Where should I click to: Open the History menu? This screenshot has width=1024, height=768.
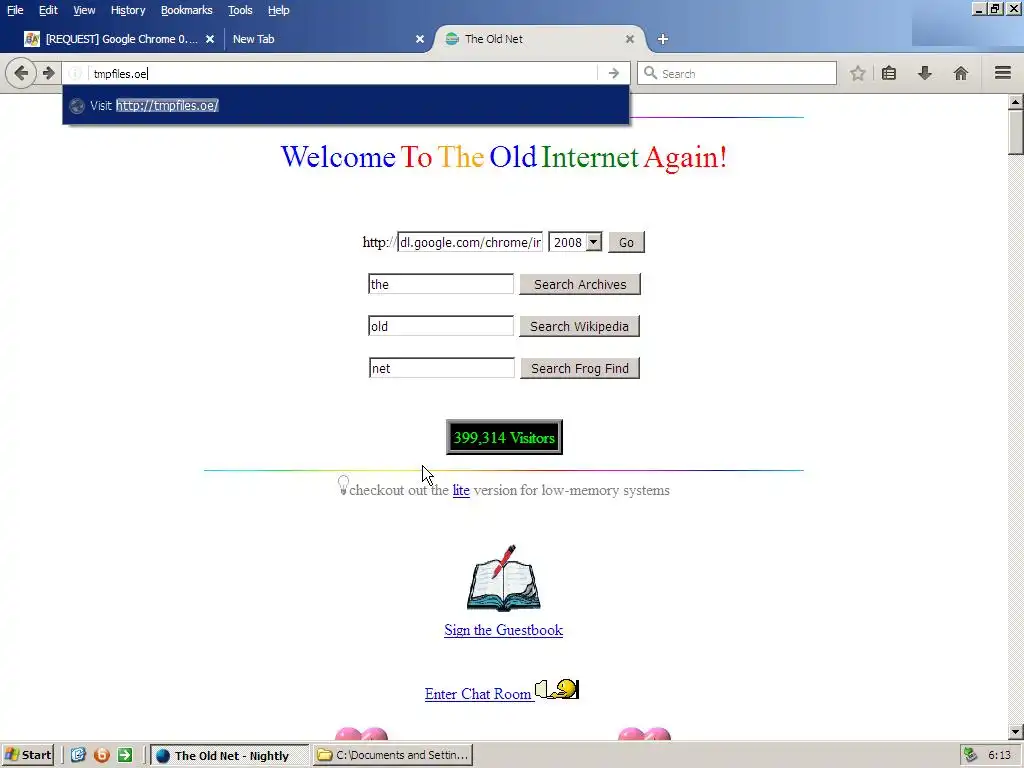pos(128,10)
